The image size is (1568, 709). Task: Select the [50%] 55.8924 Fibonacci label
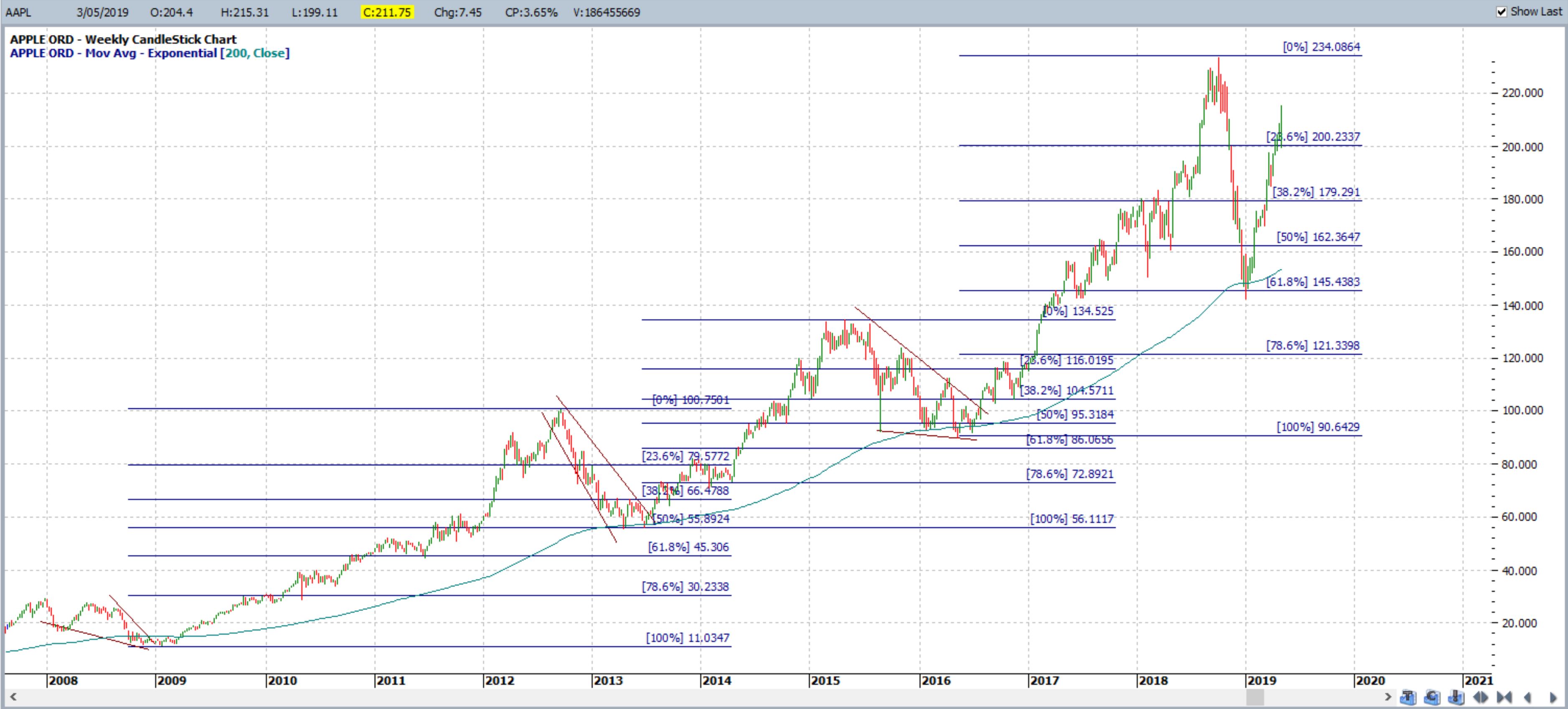click(691, 519)
